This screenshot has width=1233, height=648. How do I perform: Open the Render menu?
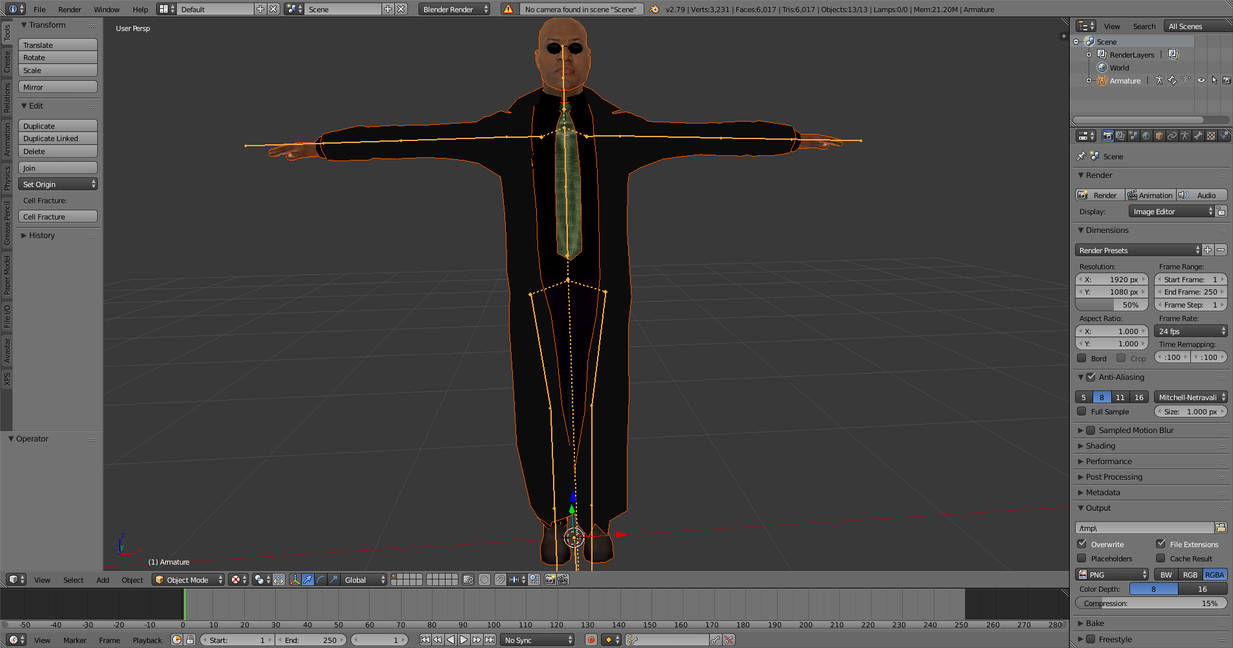[x=69, y=9]
